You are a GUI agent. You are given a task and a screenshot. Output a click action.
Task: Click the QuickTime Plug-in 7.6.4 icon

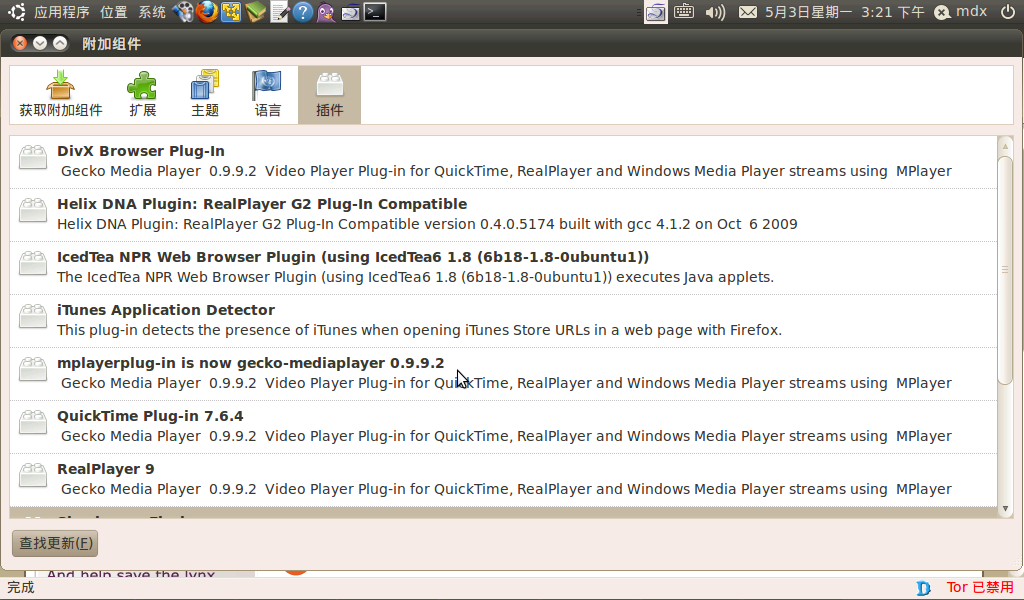[x=33, y=422]
